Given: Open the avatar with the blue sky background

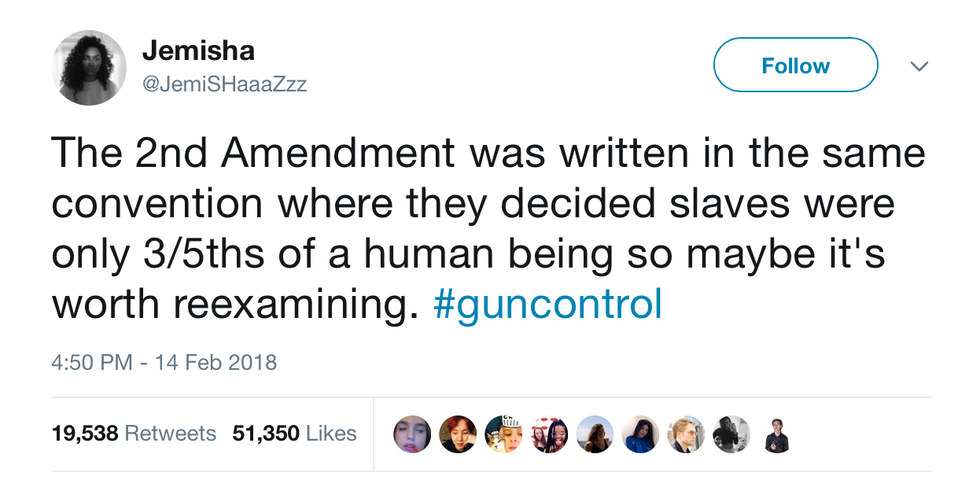Looking at the screenshot, I should (x=594, y=434).
